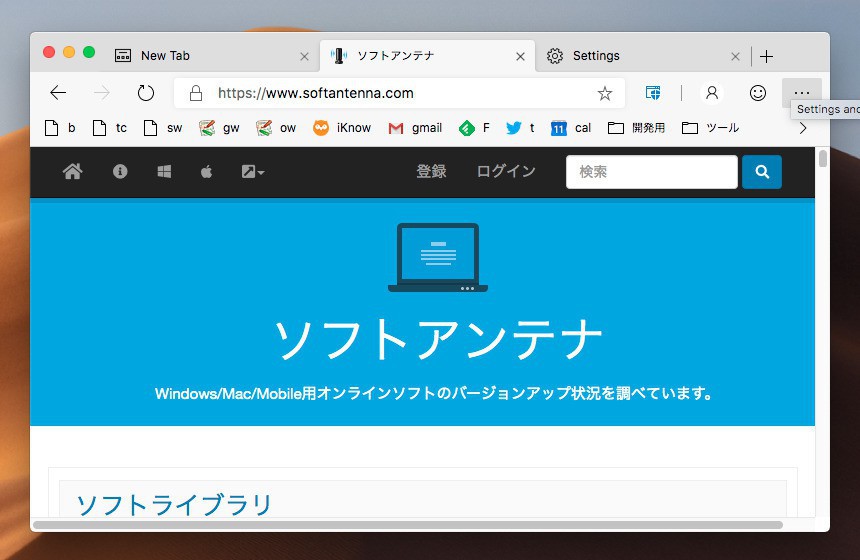
Task: Open the gmail bookmark
Action: 415,128
